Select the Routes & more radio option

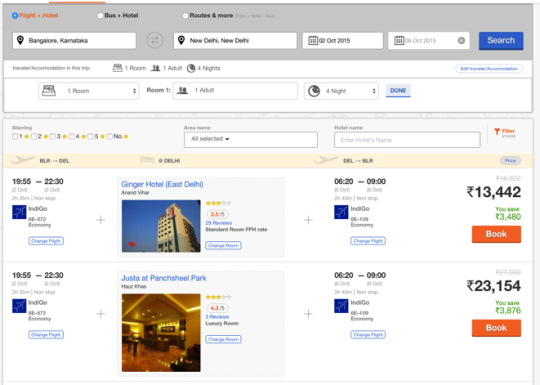tap(185, 15)
